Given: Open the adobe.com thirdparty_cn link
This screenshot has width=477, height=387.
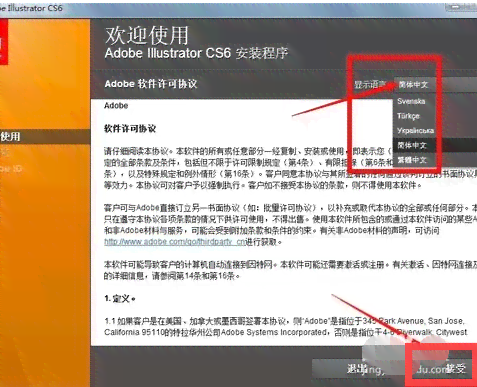Looking at the screenshot, I should (x=175, y=242).
